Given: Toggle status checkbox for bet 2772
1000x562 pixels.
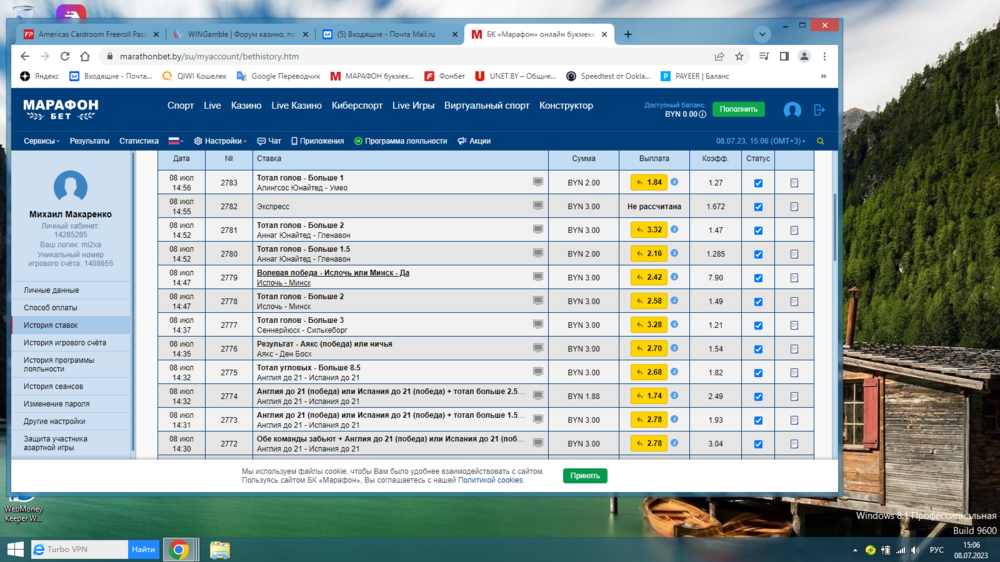Looking at the screenshot, I should point(758,444).
